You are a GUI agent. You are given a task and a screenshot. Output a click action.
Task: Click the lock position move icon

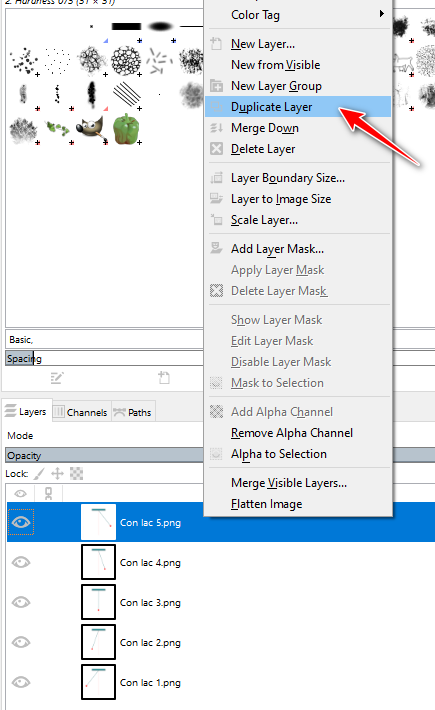click(x=57, y=474)
